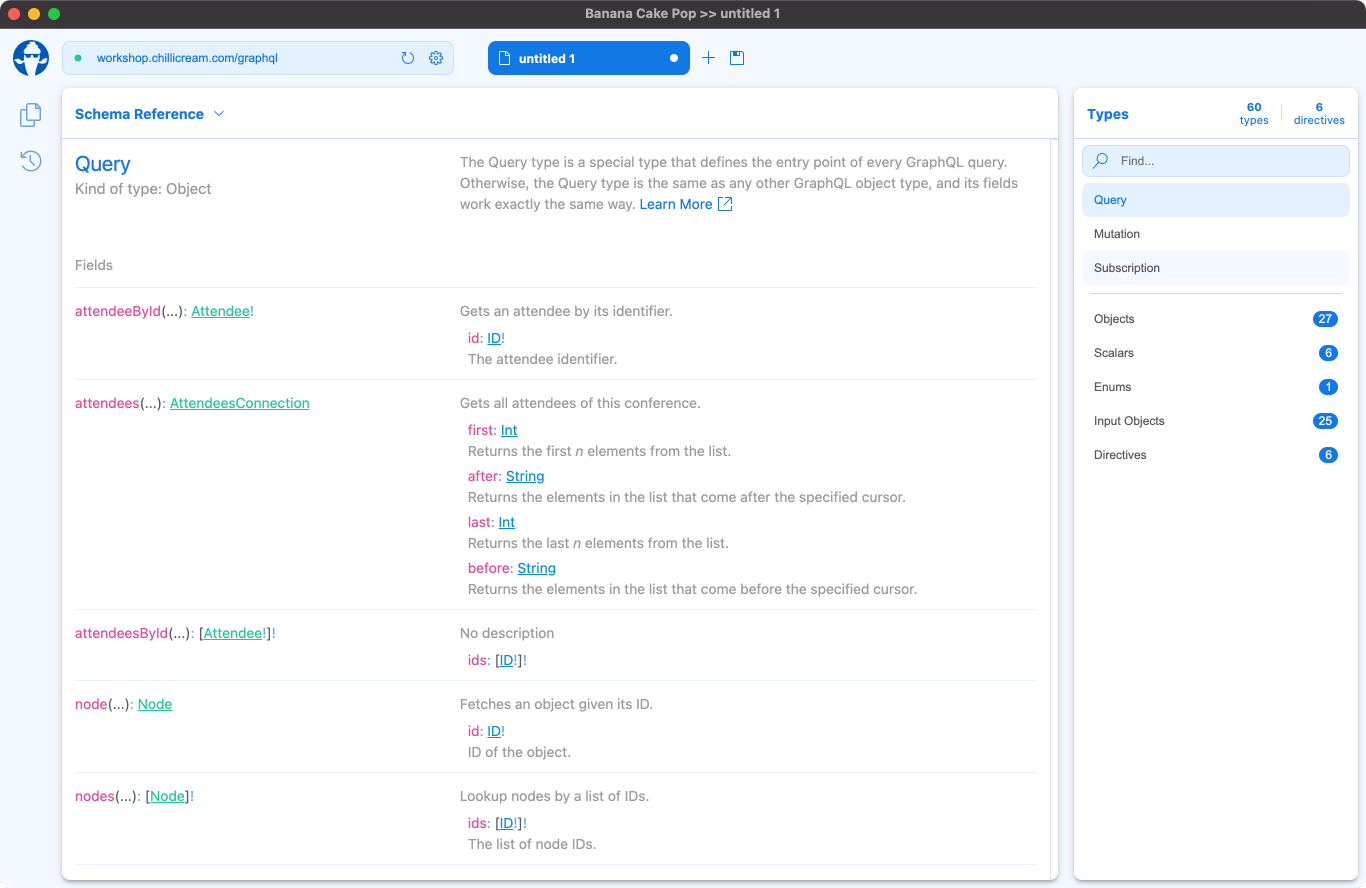Open the Node return type link
Viewport: 1366px width, 888px height.
155,704
